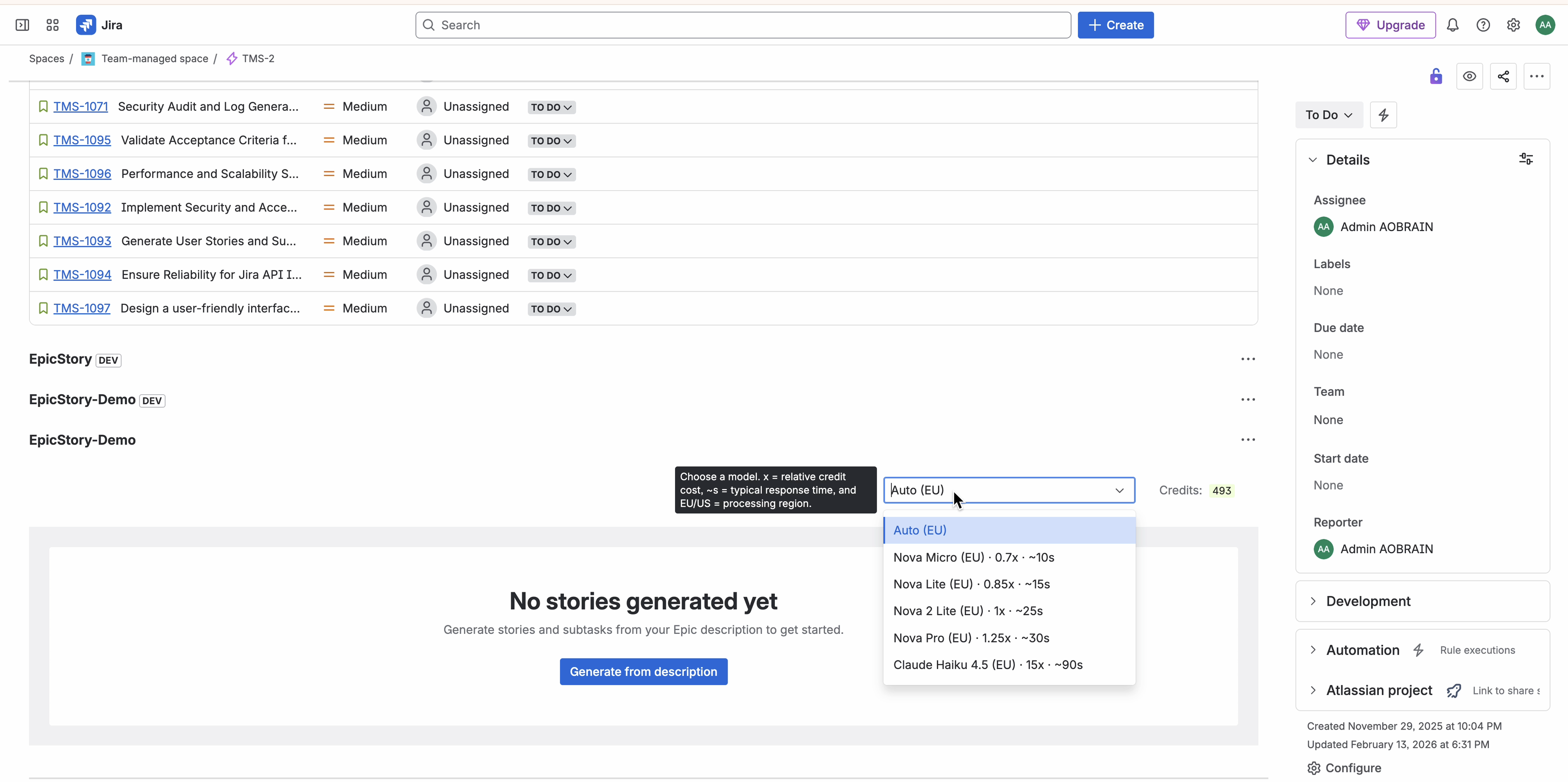The image size is (1568, 782).
Task: Open more options for EpicStory DEV
Action: tap(1248, 359)
